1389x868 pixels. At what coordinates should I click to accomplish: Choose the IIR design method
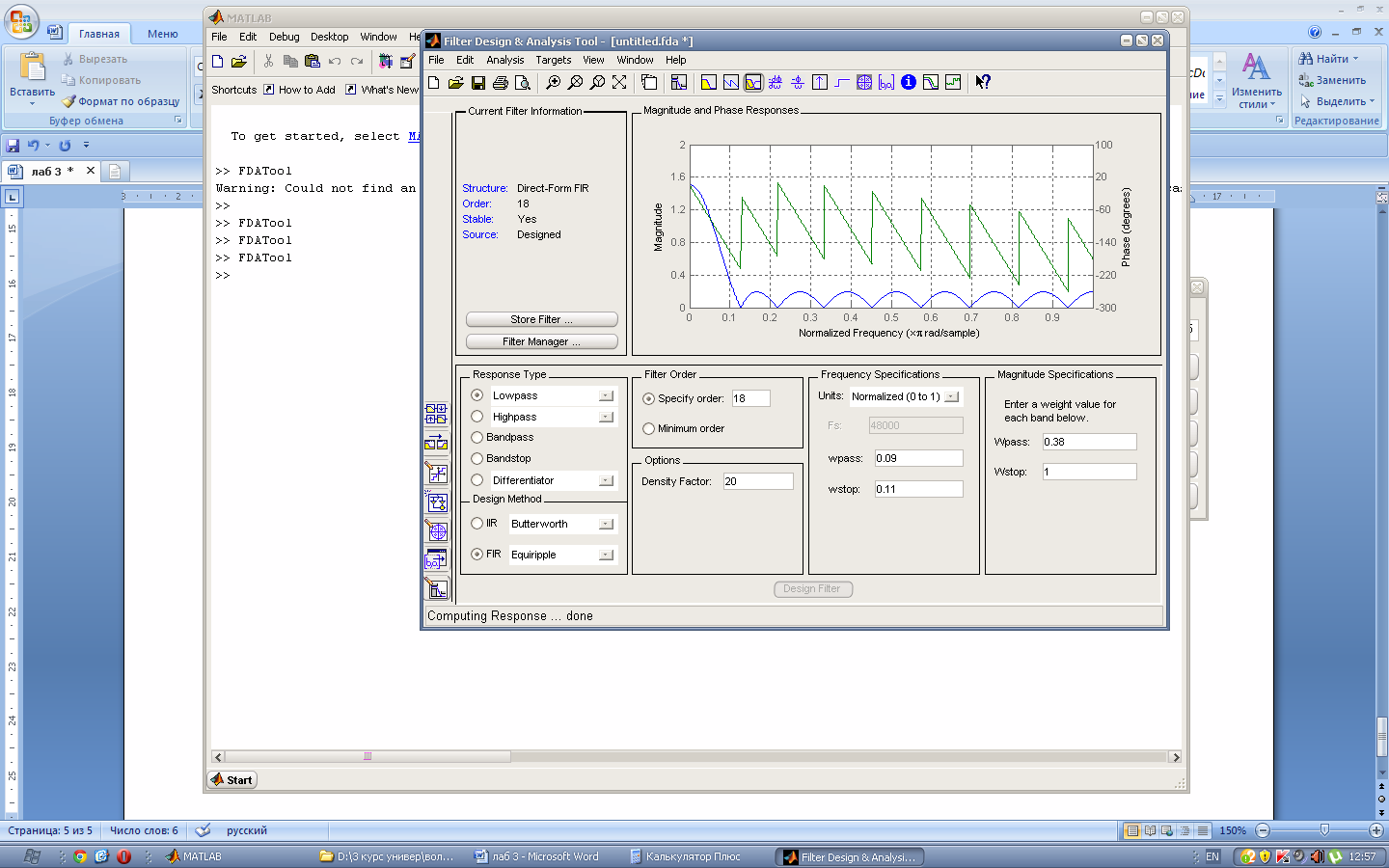[x=477, y=524]
